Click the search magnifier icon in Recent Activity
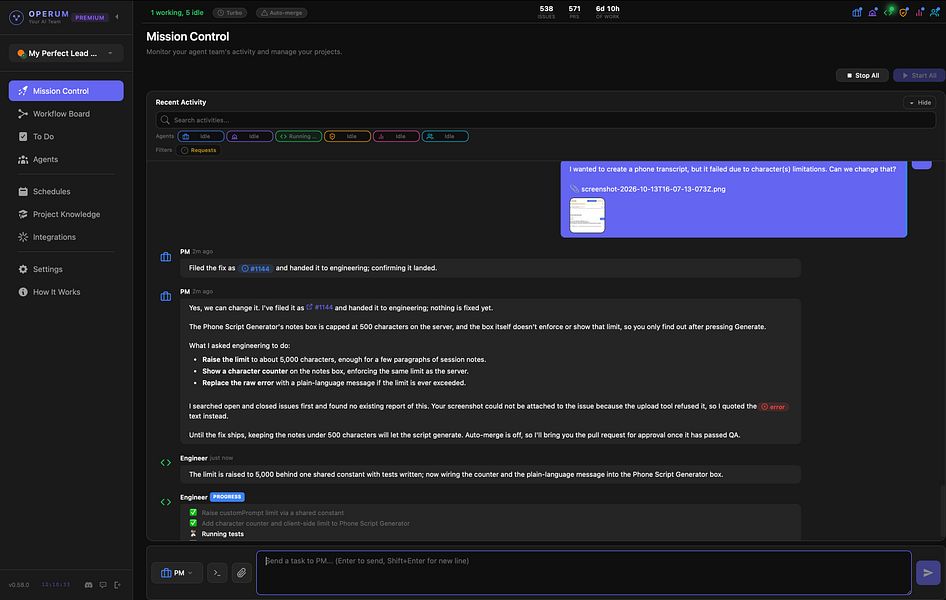This screenshot has height=600, width=946. pos(165,120)
